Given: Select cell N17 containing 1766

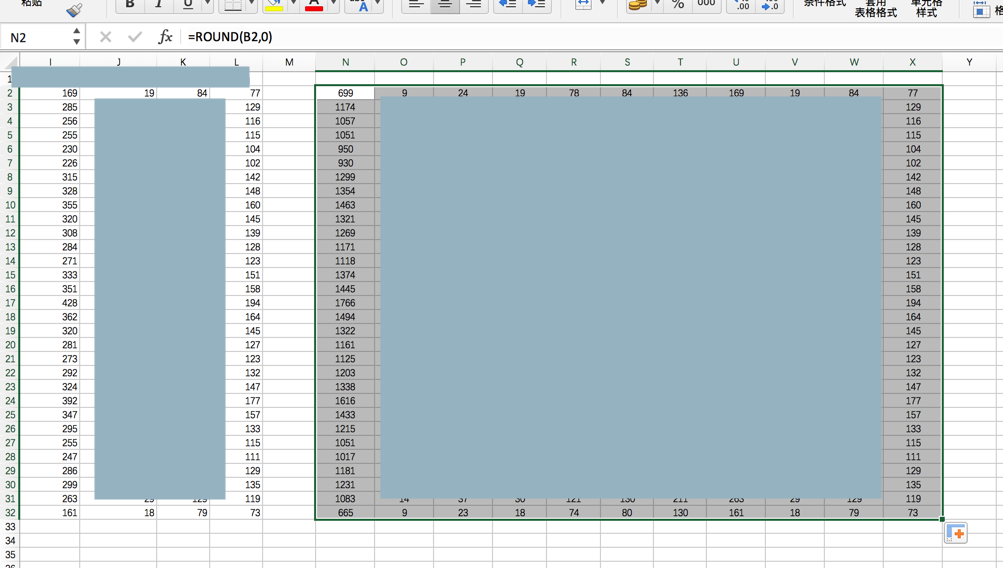Looking at the screenshot, I should click(345, 303).
